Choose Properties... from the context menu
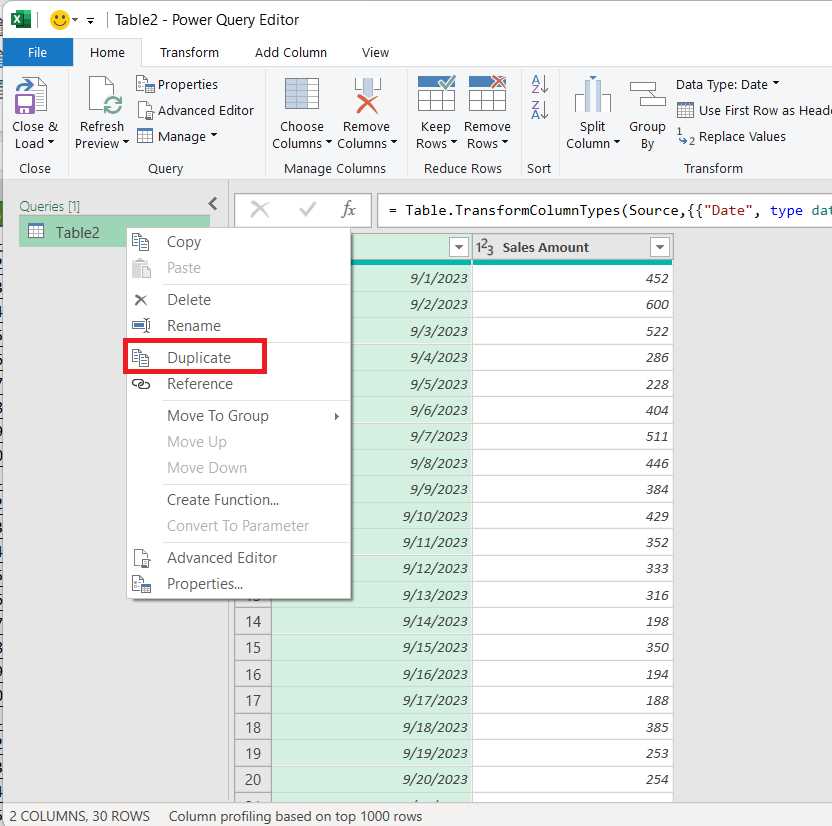832x826 pixels. point(238,584)
